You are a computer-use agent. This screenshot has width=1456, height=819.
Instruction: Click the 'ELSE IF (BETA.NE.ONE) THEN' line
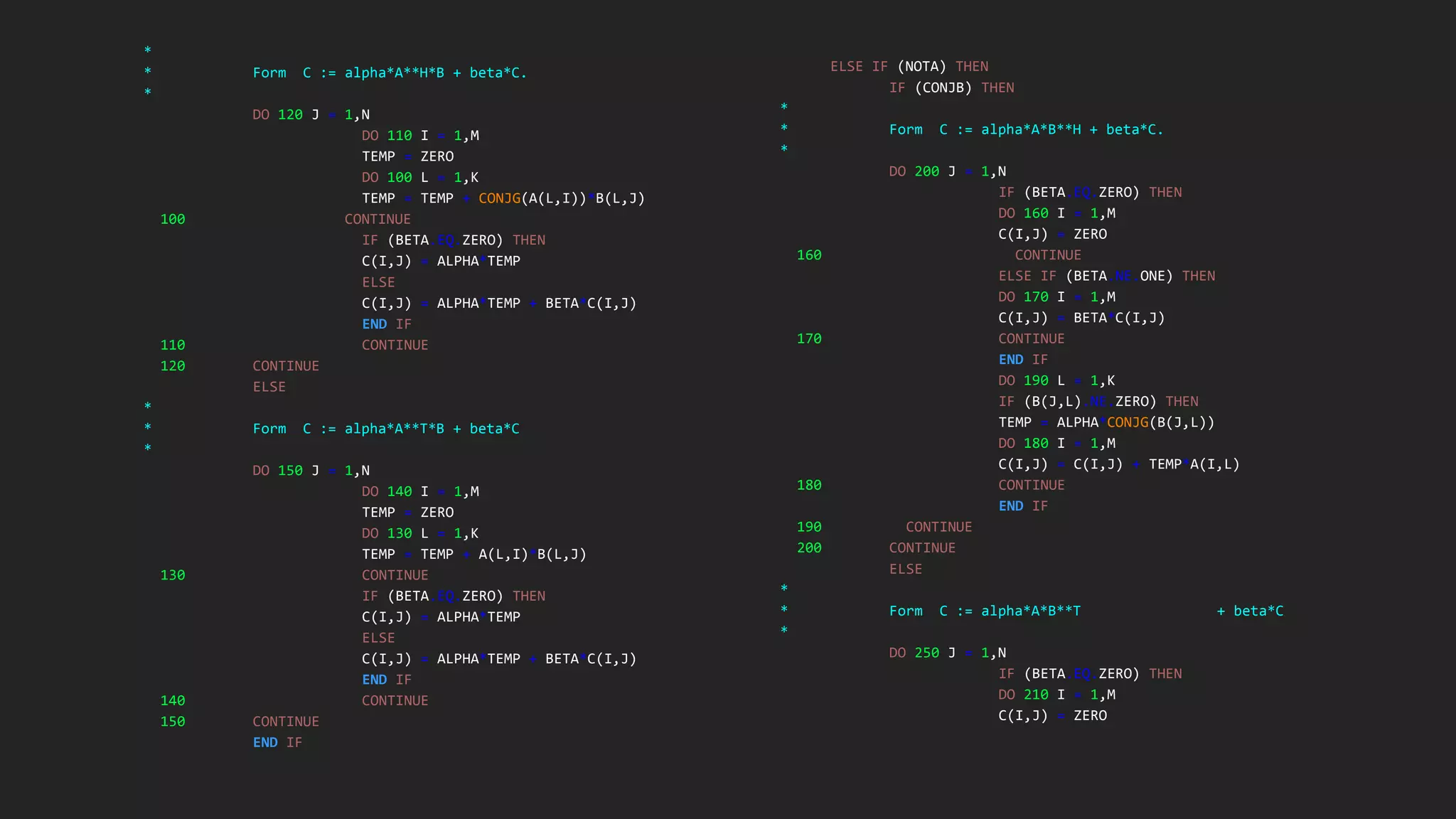pyautogui.click(x=1106, y=276)
